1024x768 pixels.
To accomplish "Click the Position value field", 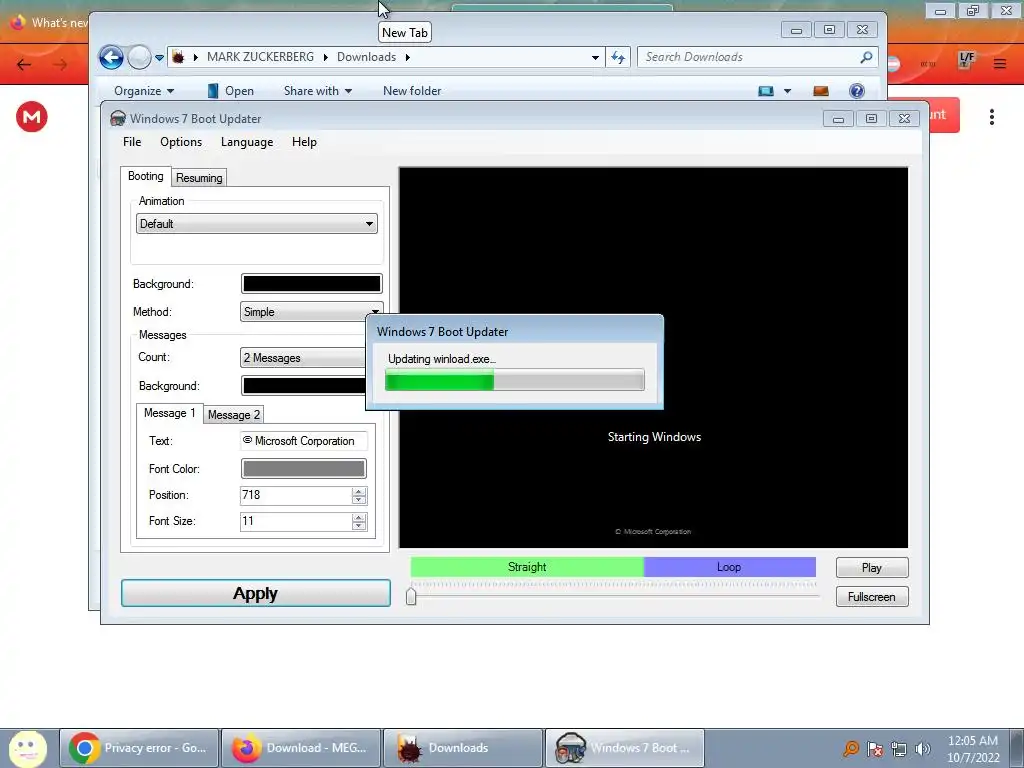I will coord(296,495).
